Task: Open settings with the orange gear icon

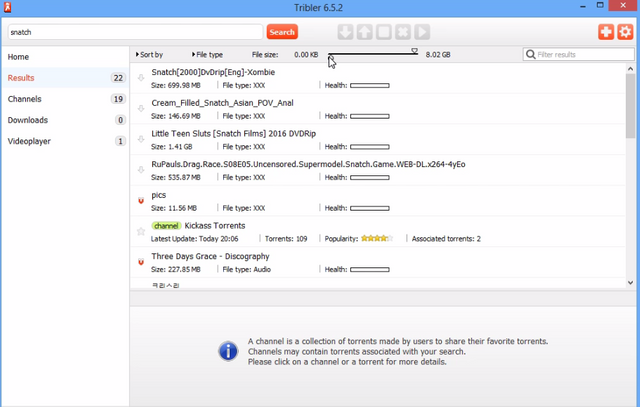Action: coord(625,32)
